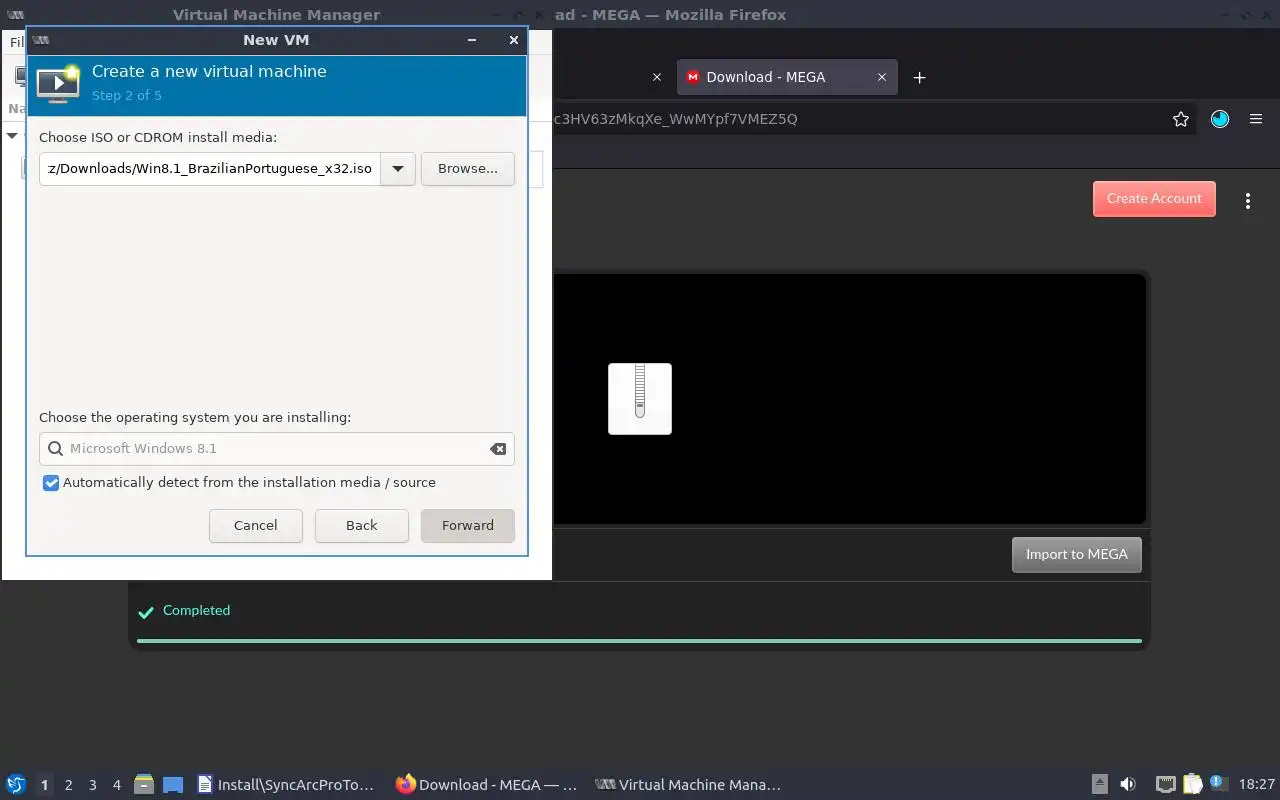This screenshot has width=1280, height=800.
Task: Click the clipboard manager tray icon
Action: [1192, 785]
